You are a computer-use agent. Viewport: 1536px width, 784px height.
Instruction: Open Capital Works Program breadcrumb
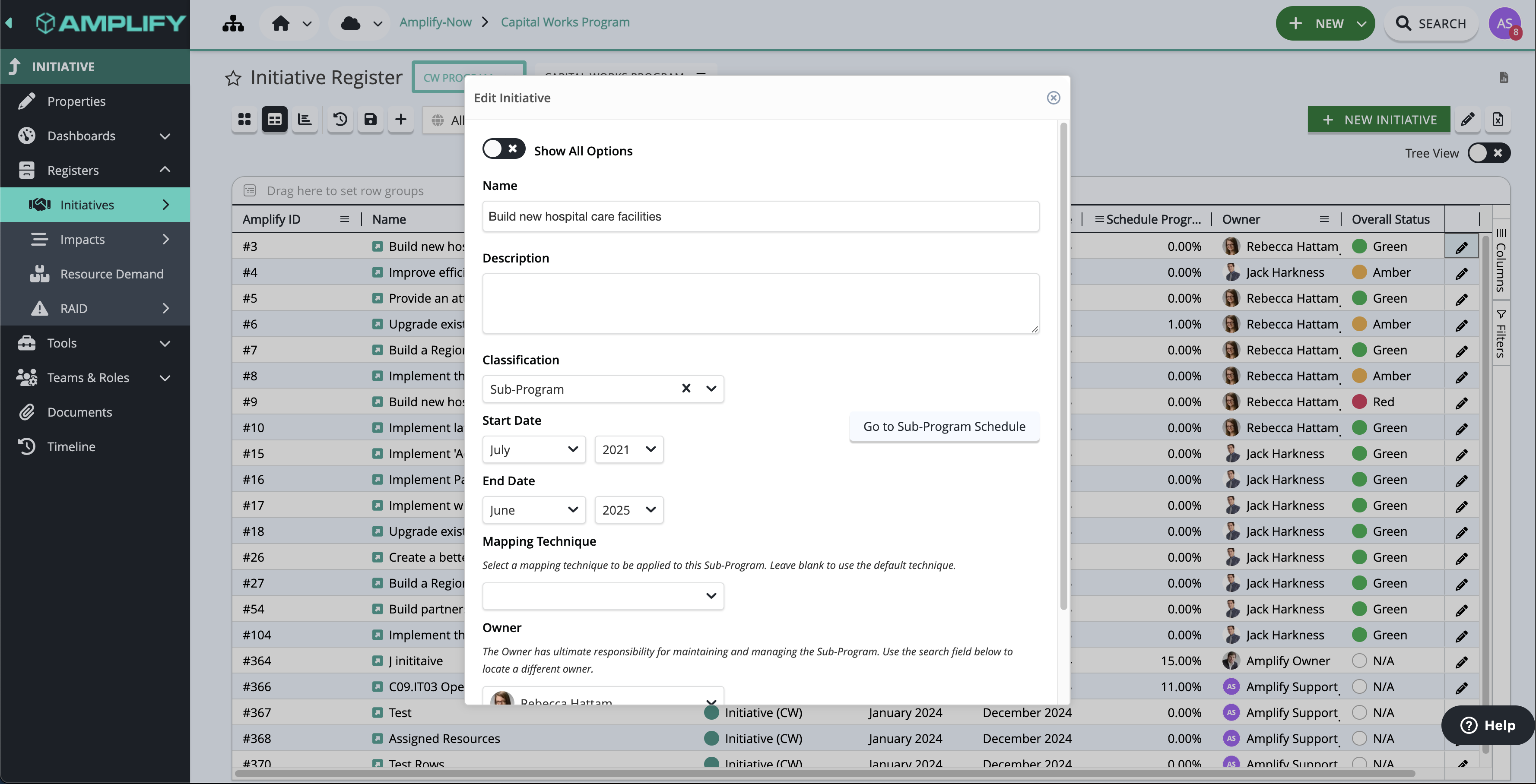[565, 22]
